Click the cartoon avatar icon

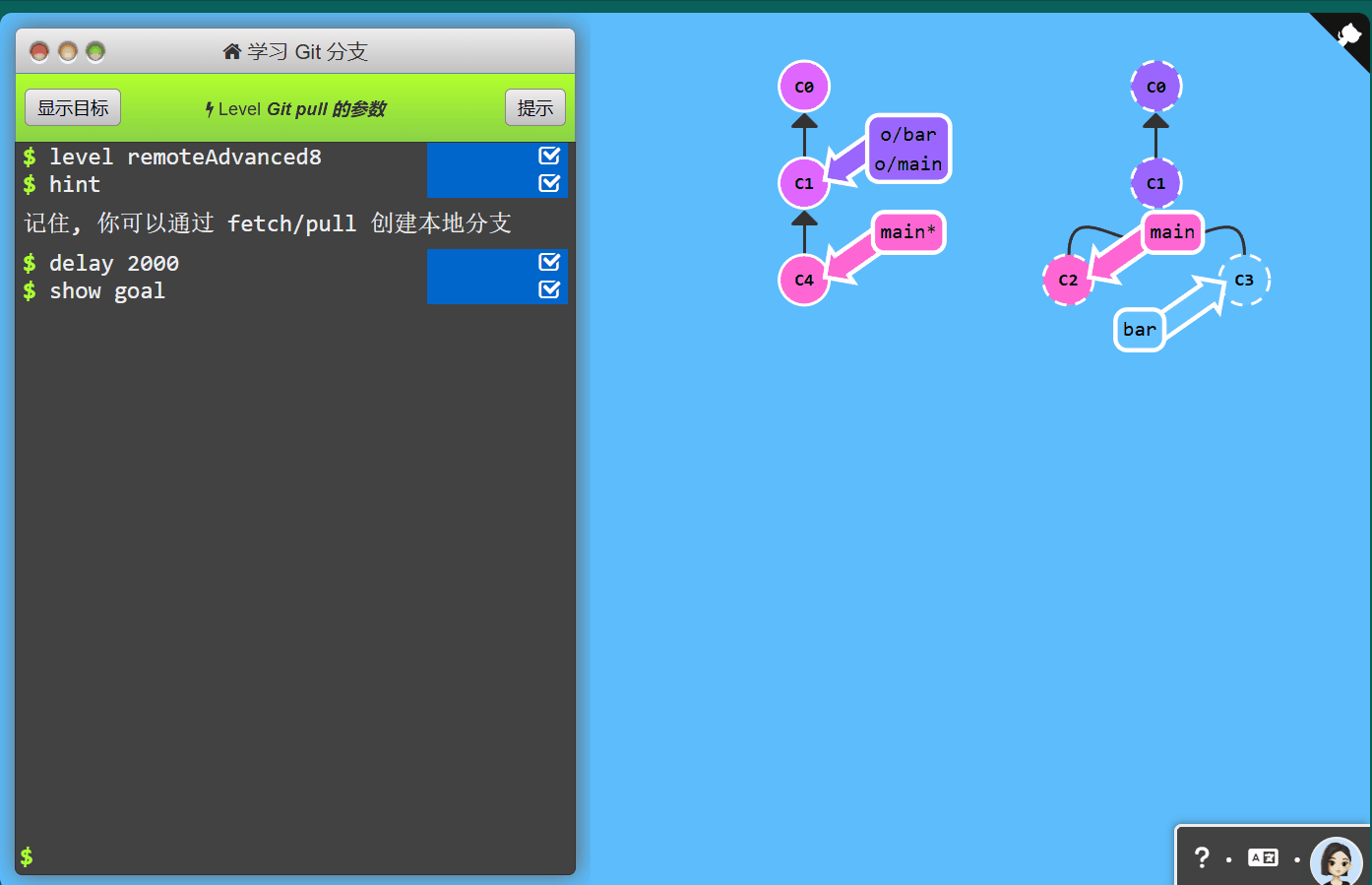[x=1336, y=861]
